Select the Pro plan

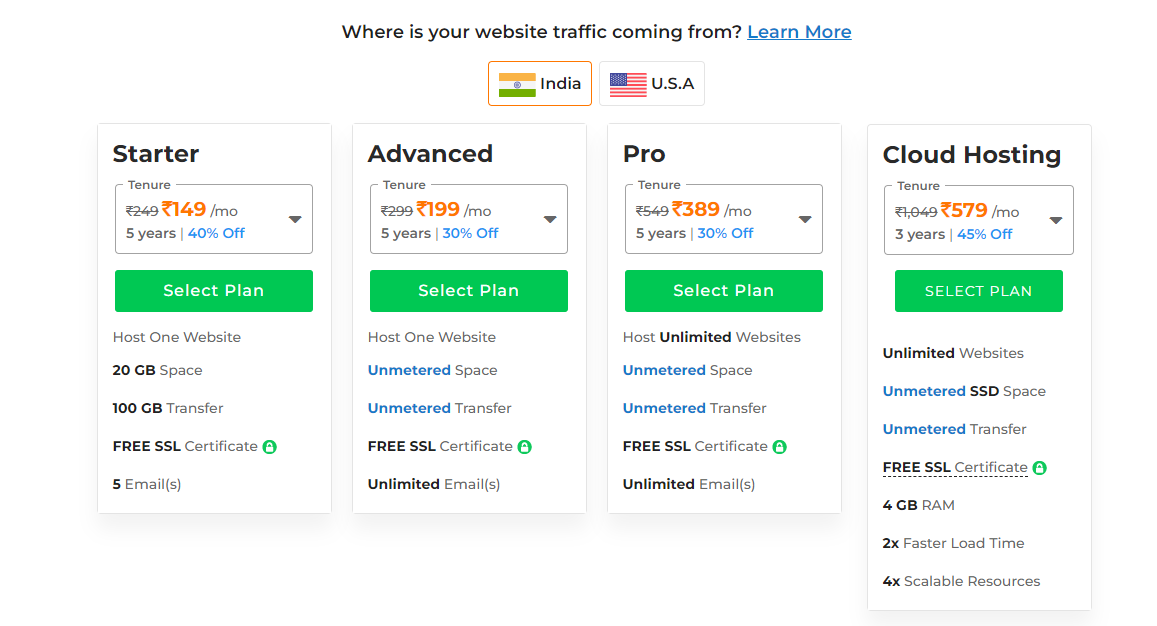click(x=724, y=291)
